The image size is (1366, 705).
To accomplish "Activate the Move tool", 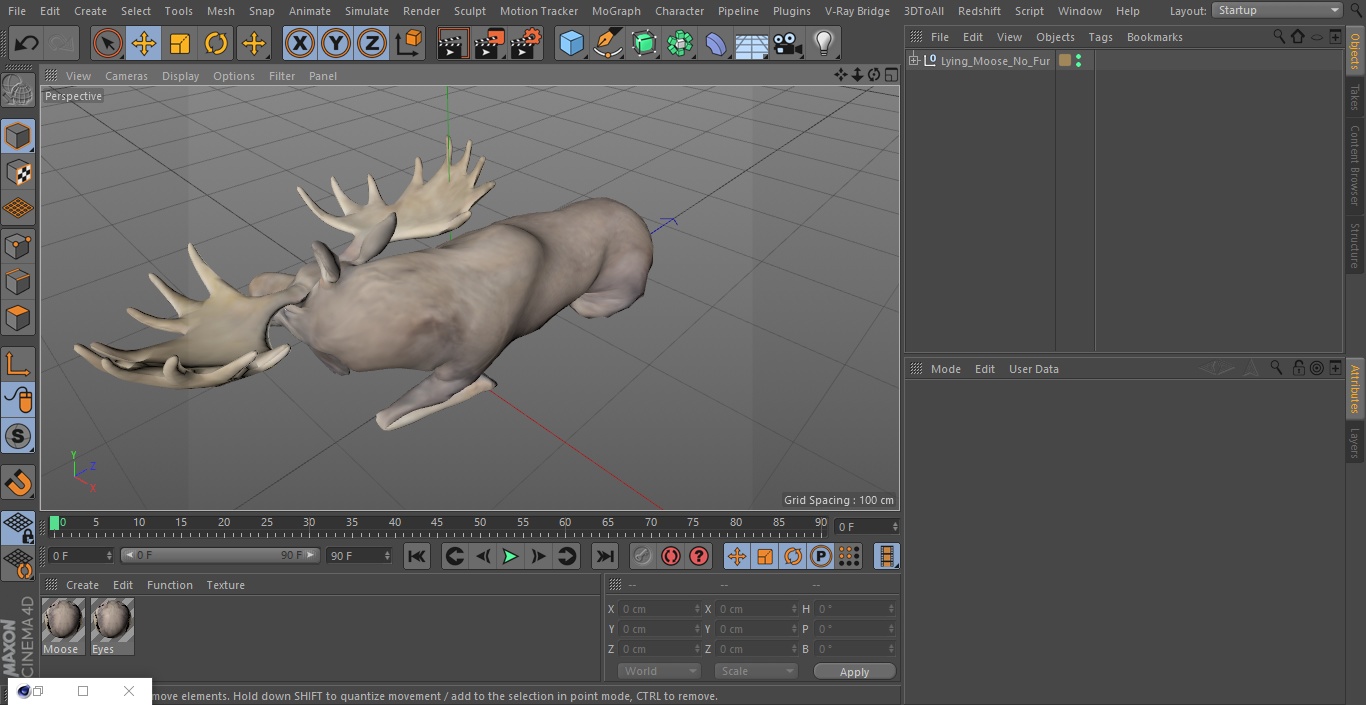I will [143, 43].
